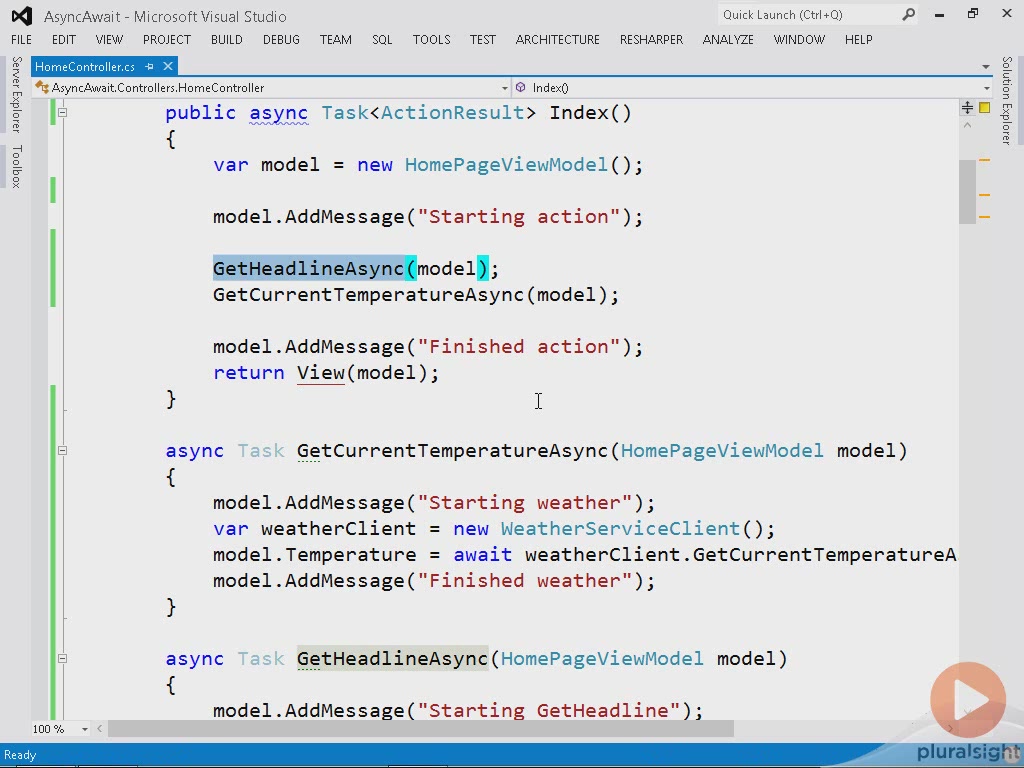The height and width of the screenshot is (768, 1024).
Task: Open the BUILD menu
Action: (x=227, y=40)
